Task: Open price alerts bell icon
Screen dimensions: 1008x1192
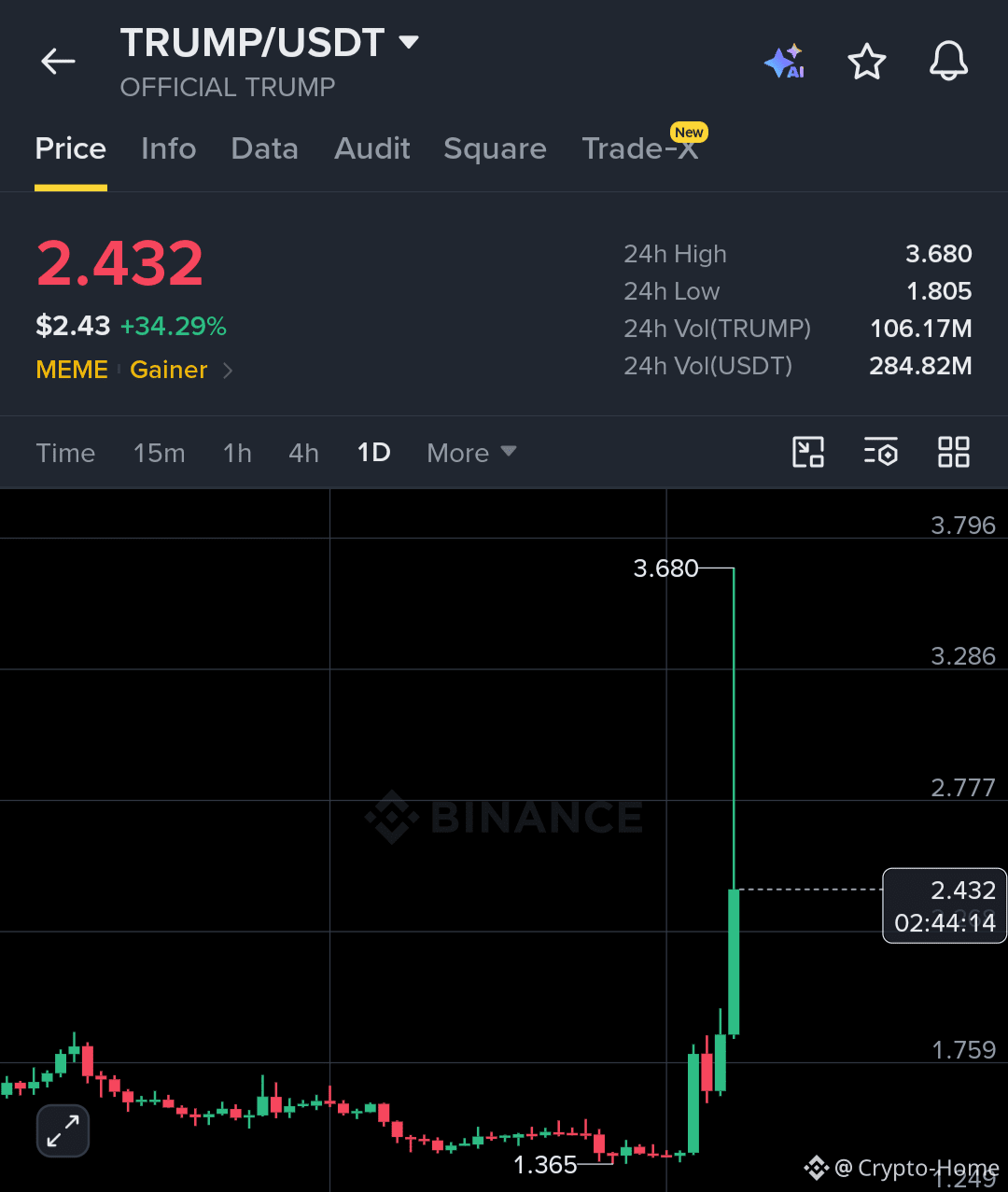Action: [x=948, y=62]
